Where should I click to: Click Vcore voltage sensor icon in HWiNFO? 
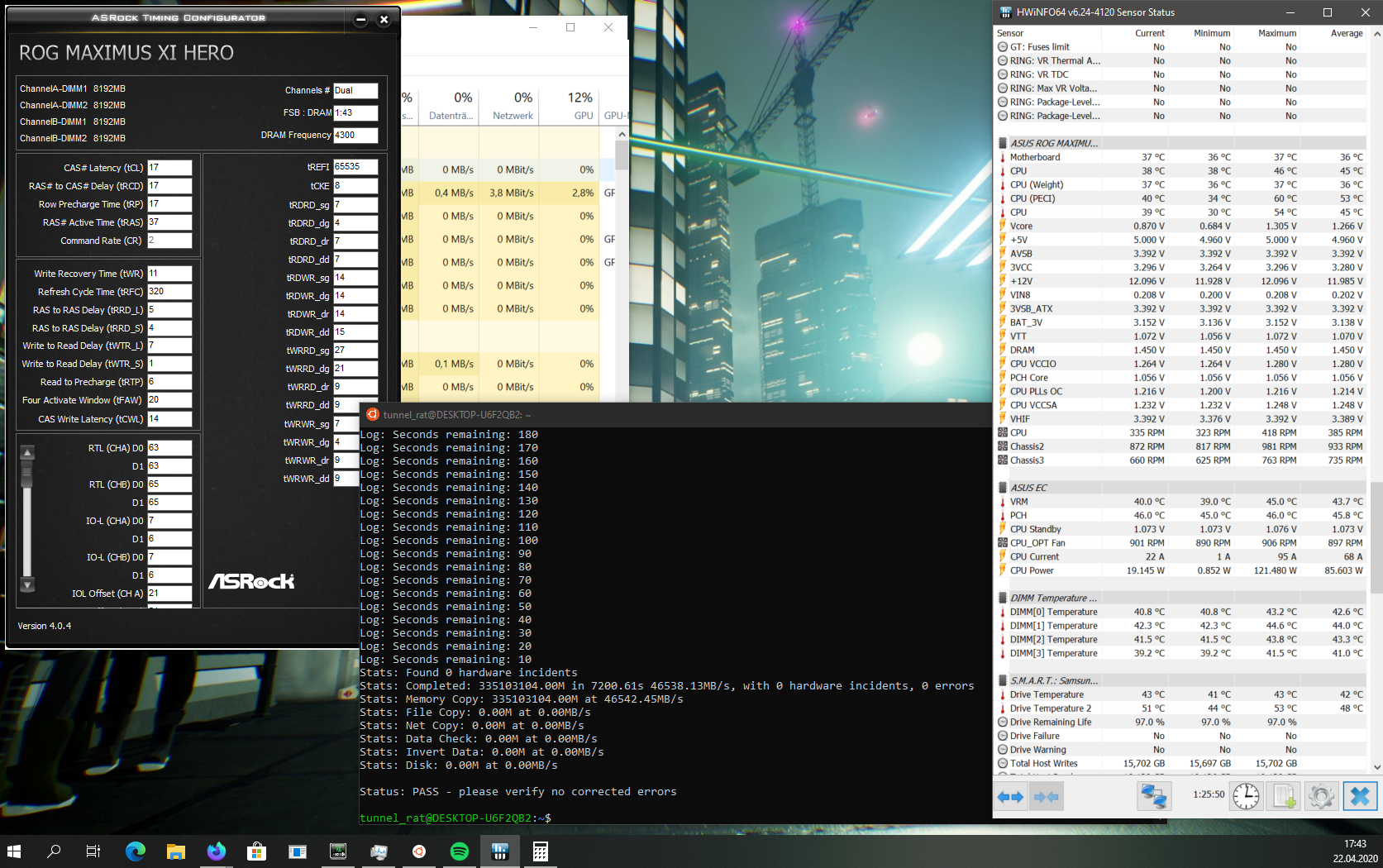coord(1003,226)
